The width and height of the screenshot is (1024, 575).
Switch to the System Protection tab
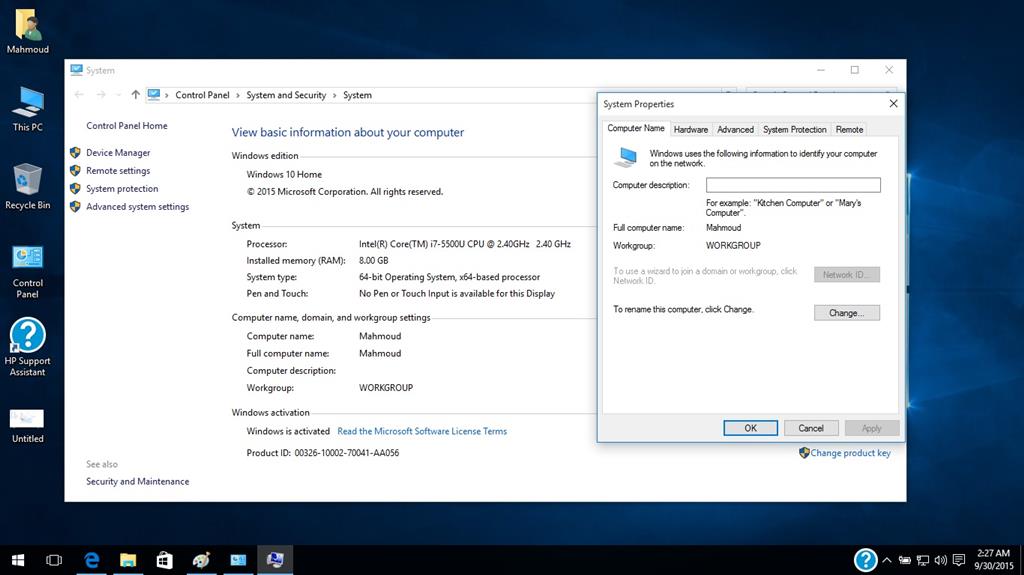[x=794, y=129]
